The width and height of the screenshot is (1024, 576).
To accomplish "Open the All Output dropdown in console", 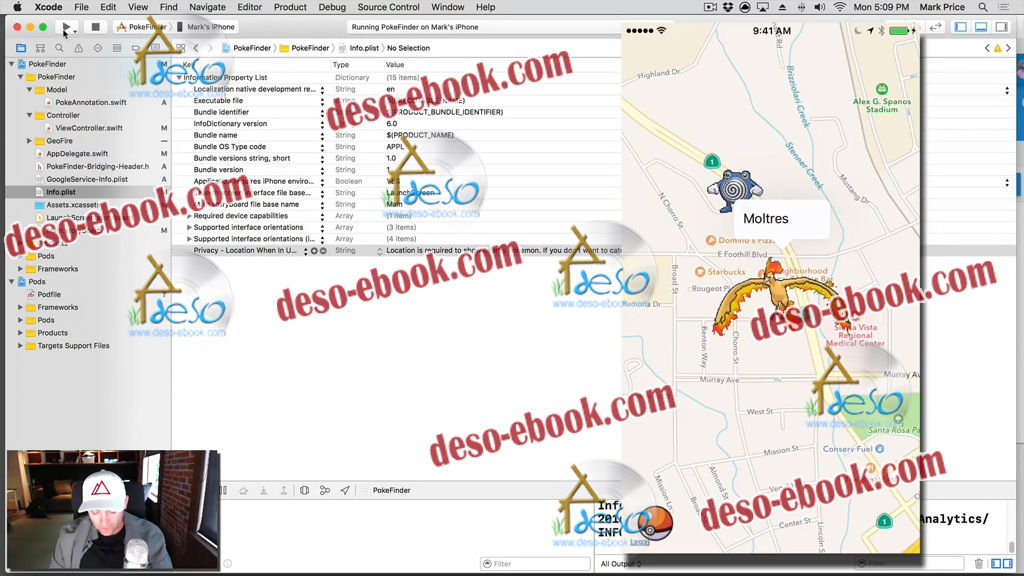I will pos(621,564).
